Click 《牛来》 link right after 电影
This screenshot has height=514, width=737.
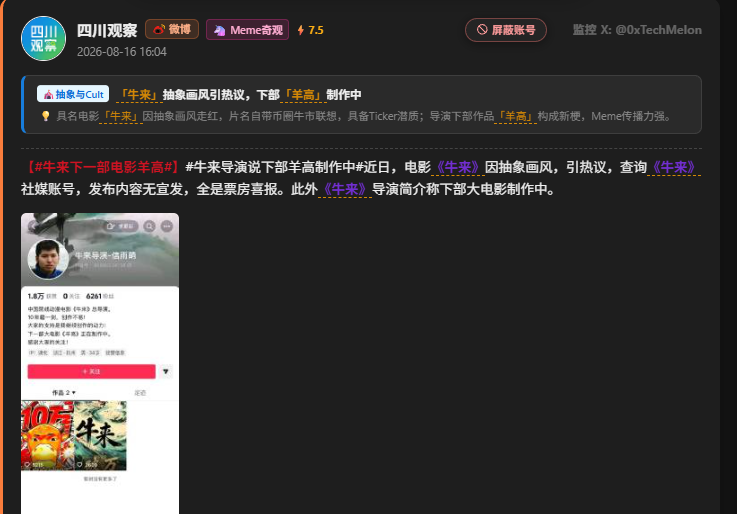tap(458, 167)
